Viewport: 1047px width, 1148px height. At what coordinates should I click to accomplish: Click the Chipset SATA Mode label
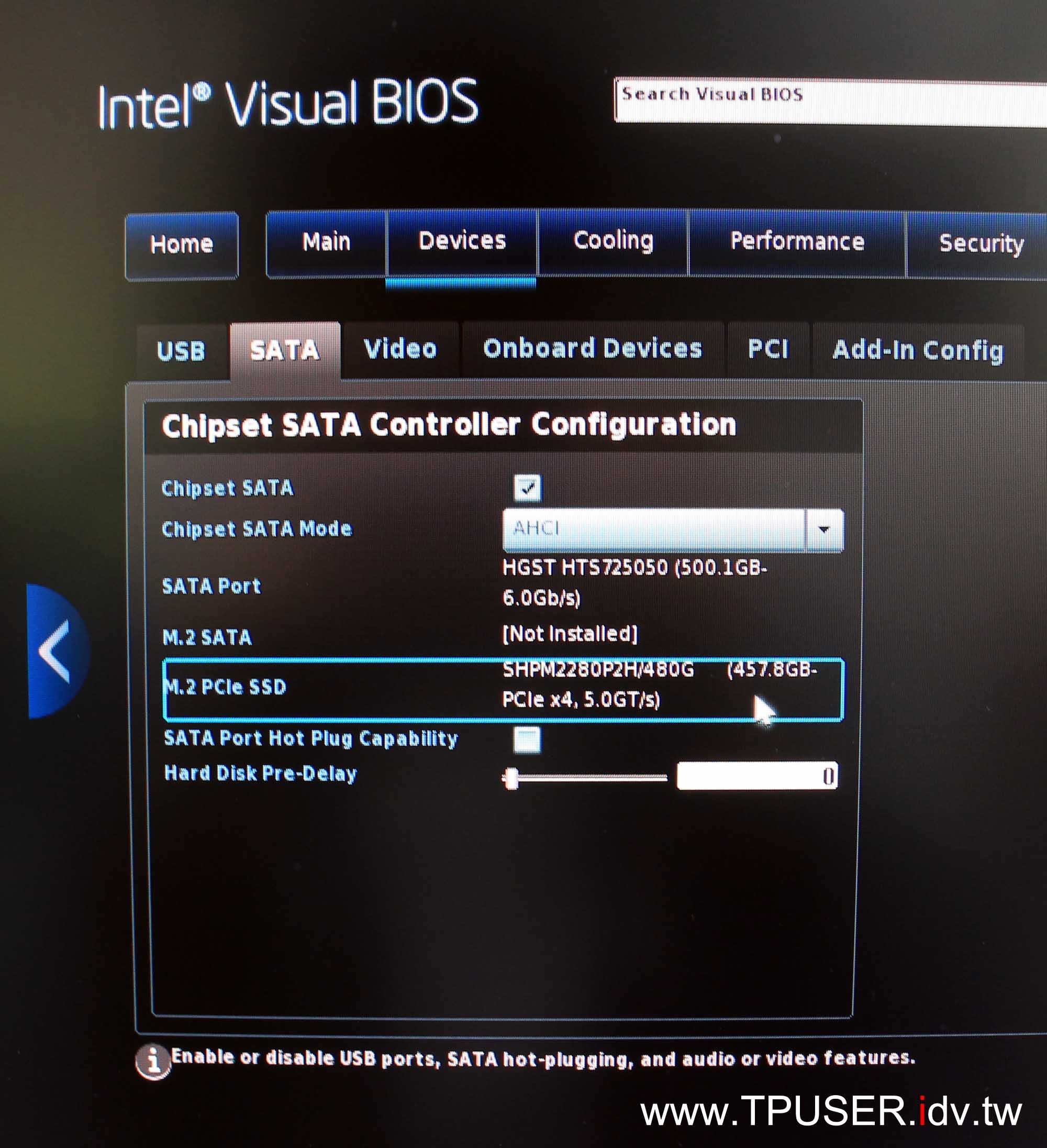pos(257,529)
